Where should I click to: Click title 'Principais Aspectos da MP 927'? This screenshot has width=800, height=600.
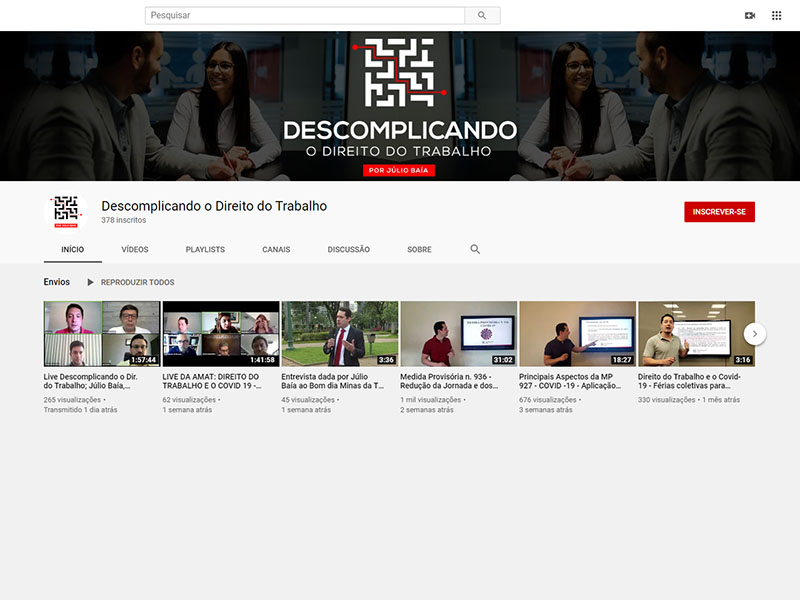pyautogui.click(x=570, y=381)
